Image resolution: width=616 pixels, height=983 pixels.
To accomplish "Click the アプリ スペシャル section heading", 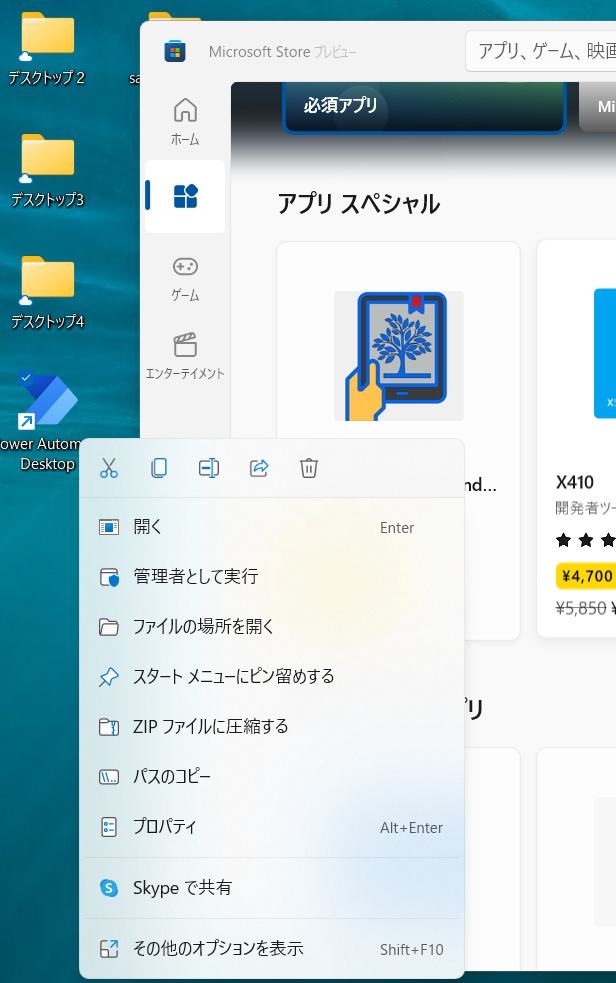I will [x=358, y=204].
